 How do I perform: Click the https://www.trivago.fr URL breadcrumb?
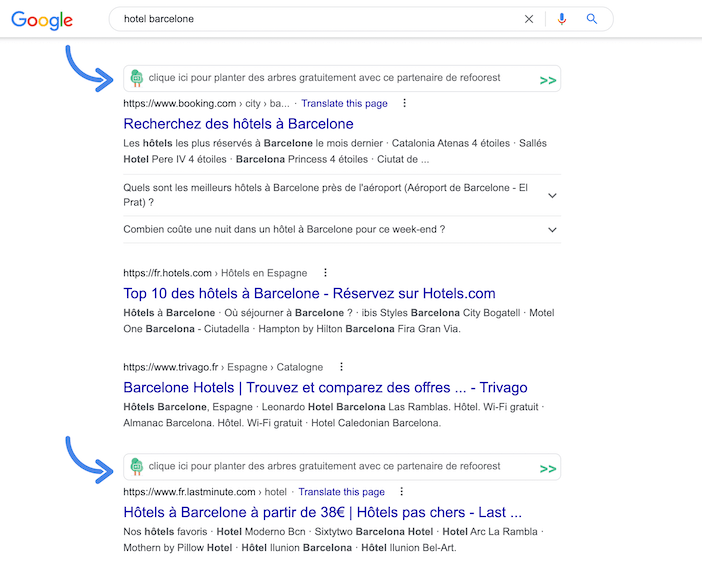[x=223, y=367]
